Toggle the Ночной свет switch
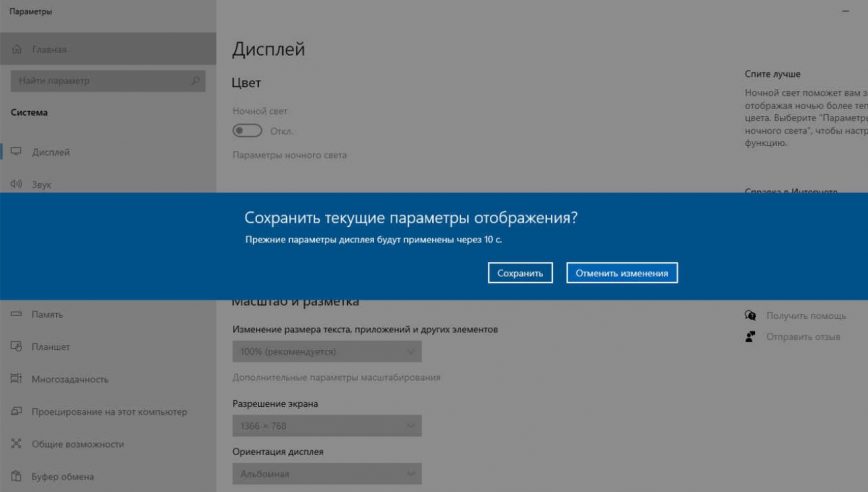Screen dimensions: 868x492 click(247, 131)
